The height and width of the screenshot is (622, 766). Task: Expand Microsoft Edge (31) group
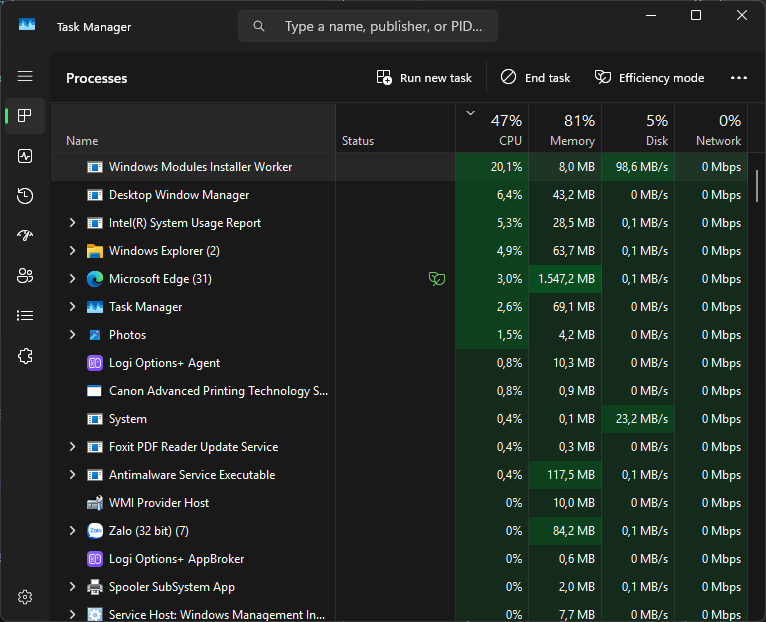pos(72,279)
